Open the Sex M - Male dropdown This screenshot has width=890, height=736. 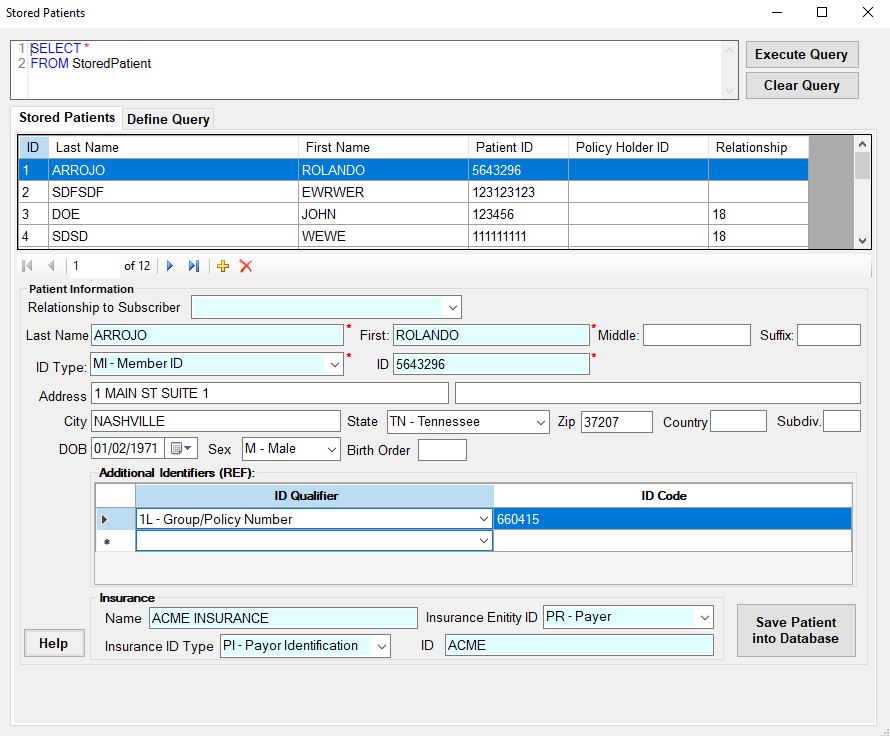coord(332,449)
